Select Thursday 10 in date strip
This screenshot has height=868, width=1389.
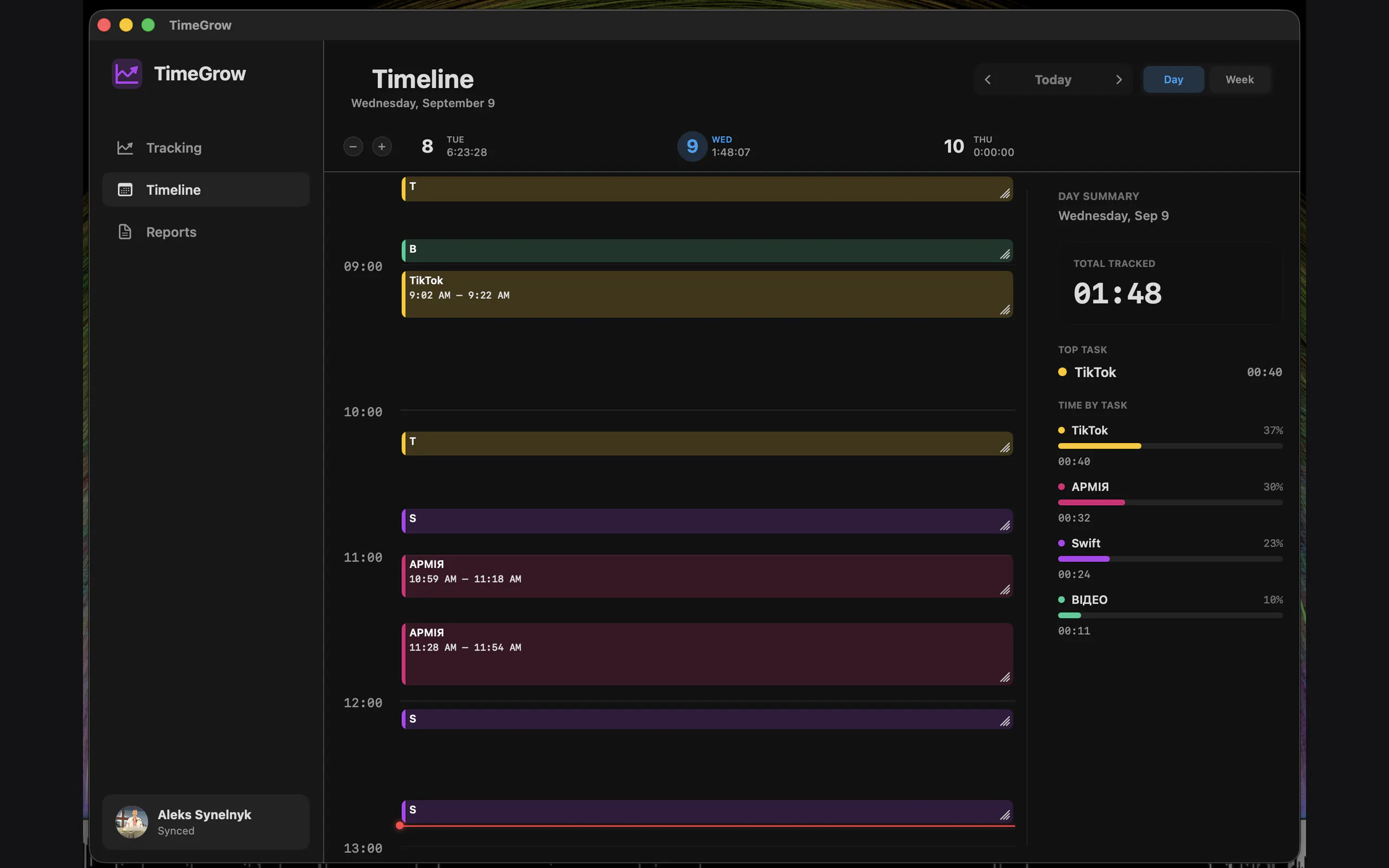[979, 146]
